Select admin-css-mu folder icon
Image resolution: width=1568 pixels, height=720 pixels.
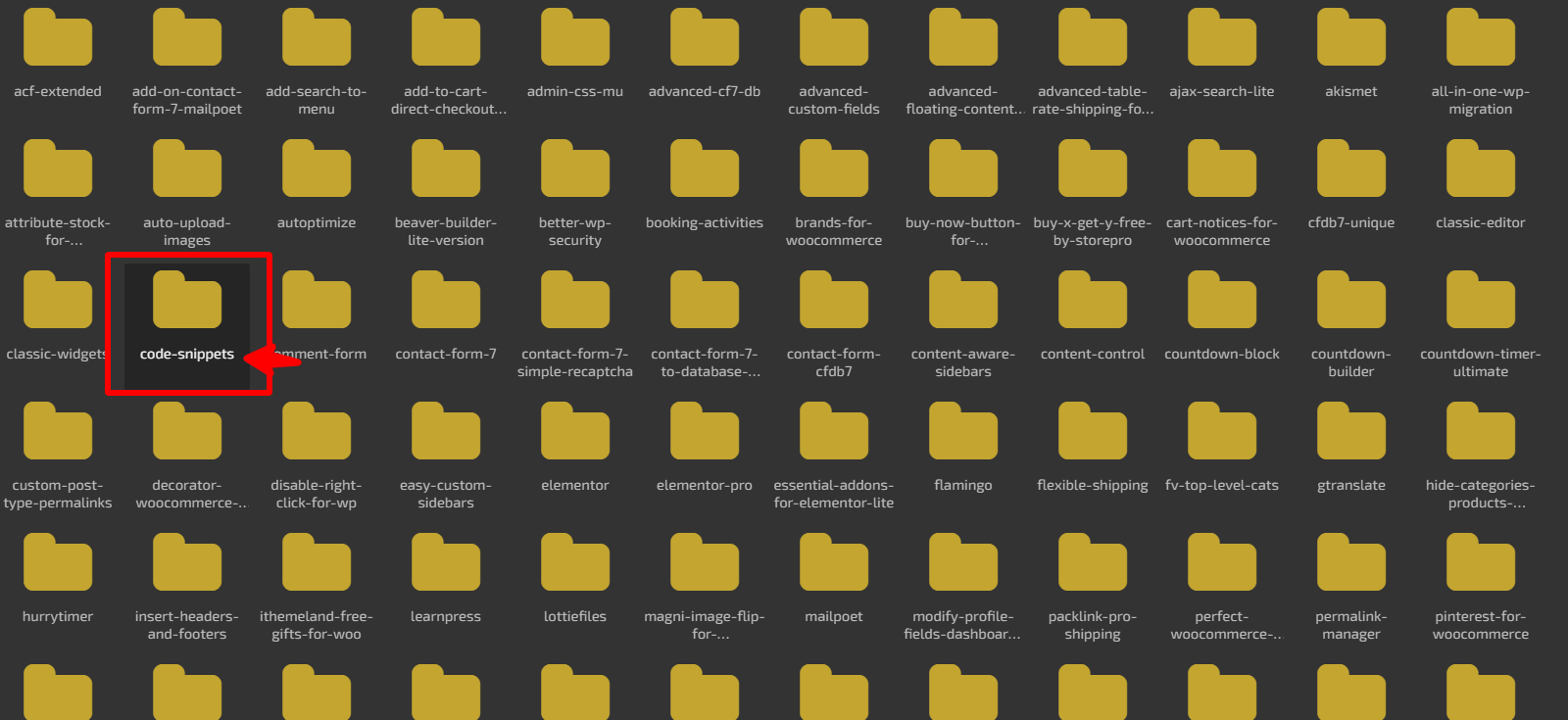(575, 37)
